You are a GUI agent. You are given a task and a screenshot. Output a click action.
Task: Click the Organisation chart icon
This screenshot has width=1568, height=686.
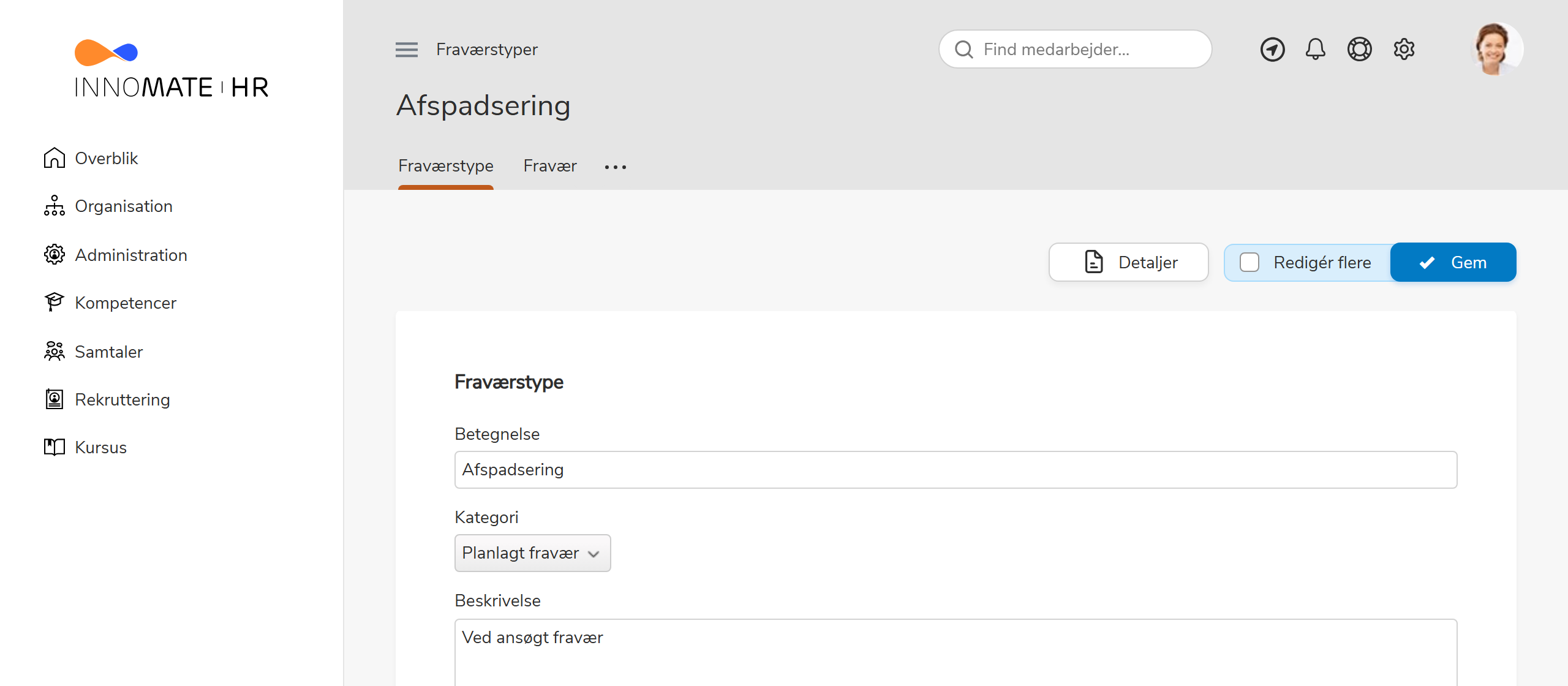[54, 206]
